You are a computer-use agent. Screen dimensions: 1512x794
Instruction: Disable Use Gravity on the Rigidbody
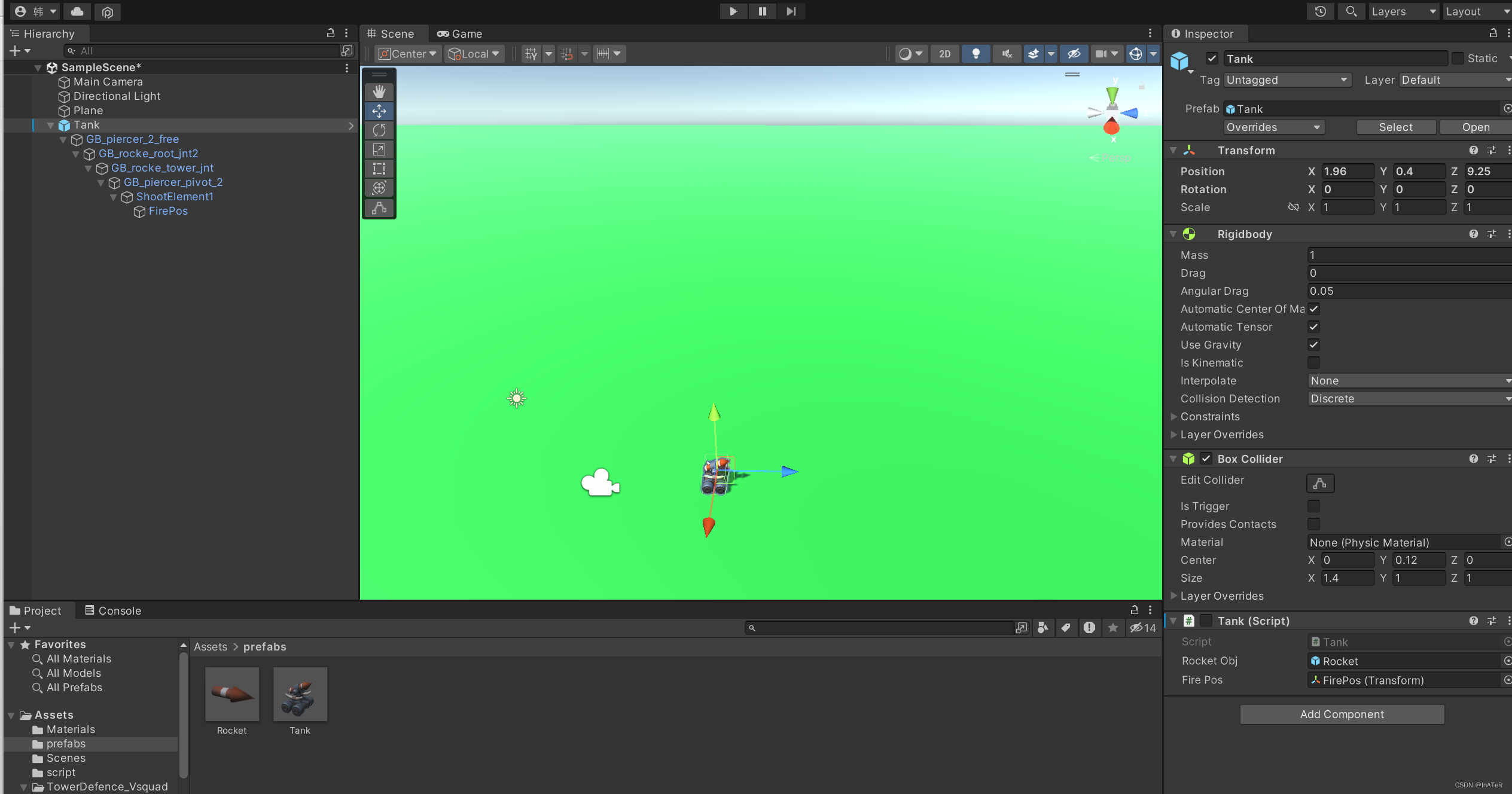[x=1313, y=345]
